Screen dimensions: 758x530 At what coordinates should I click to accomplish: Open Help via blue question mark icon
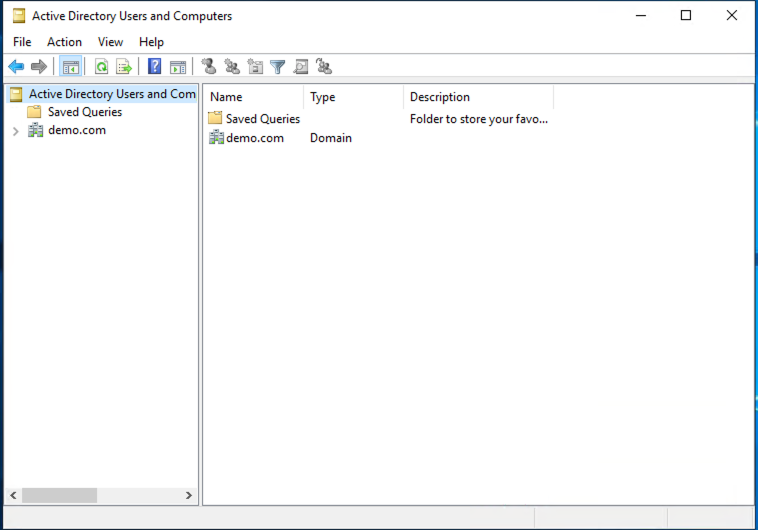click(x=155, y=66)
